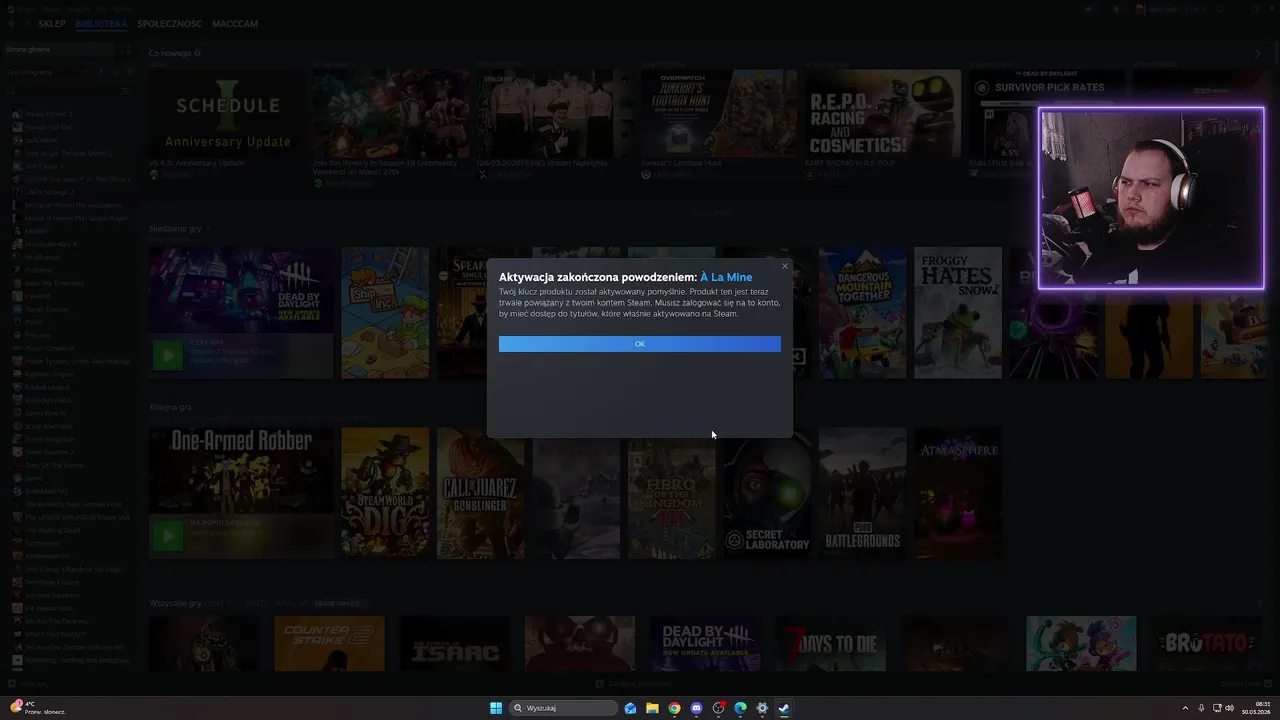Navigate back with the back arrow
This screenshot has width=1280, height=720.
pyautogui.click(x=11, y=23)
